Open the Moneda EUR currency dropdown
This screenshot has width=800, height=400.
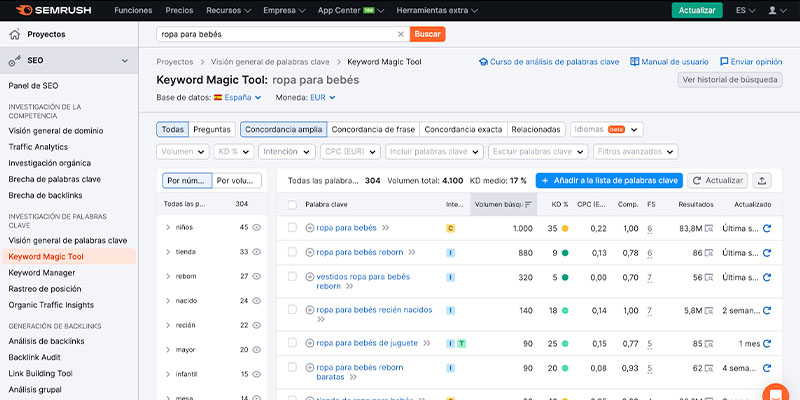tap(322, 97)
